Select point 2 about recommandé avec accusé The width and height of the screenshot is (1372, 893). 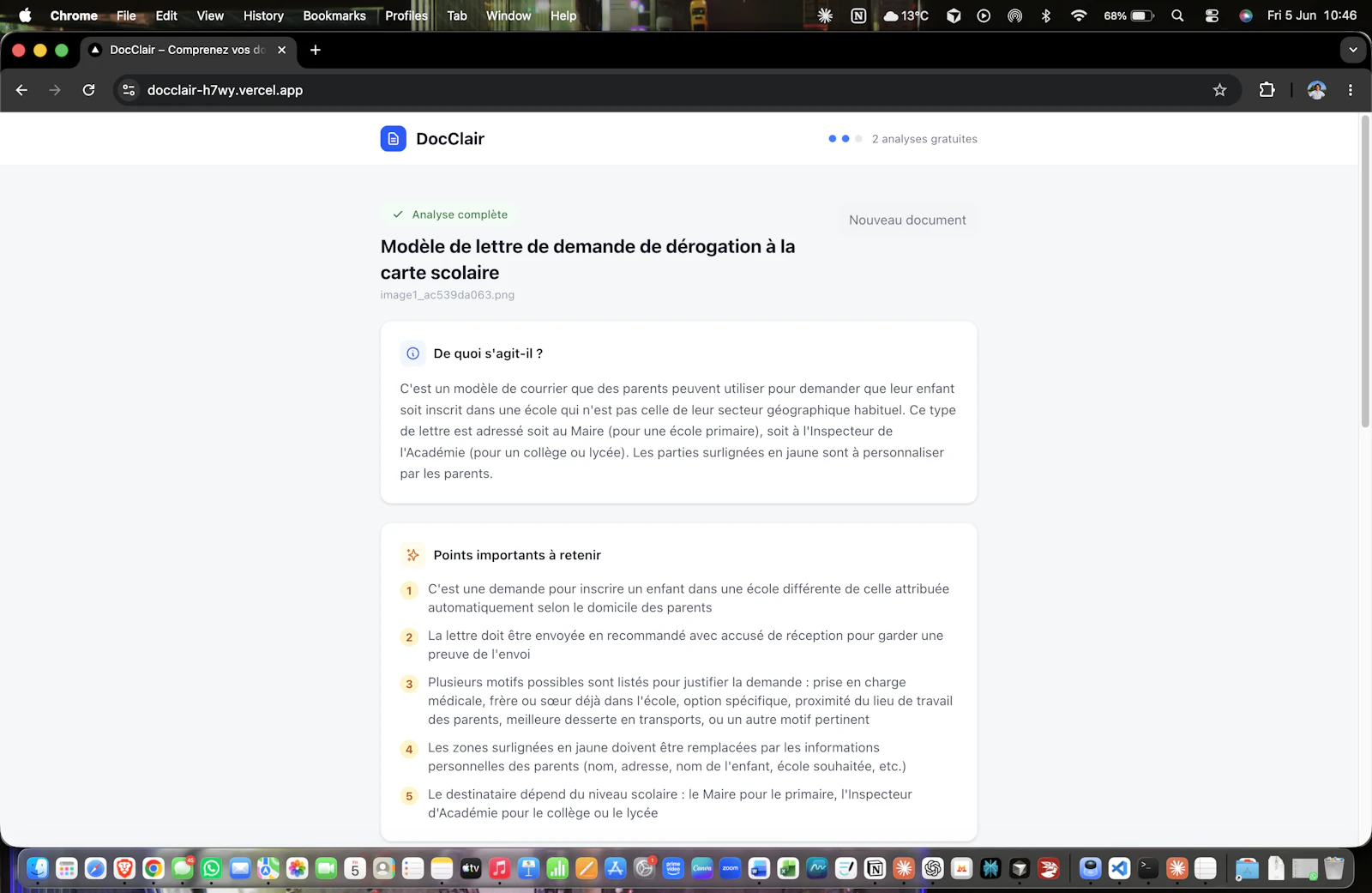coord(678,645)
